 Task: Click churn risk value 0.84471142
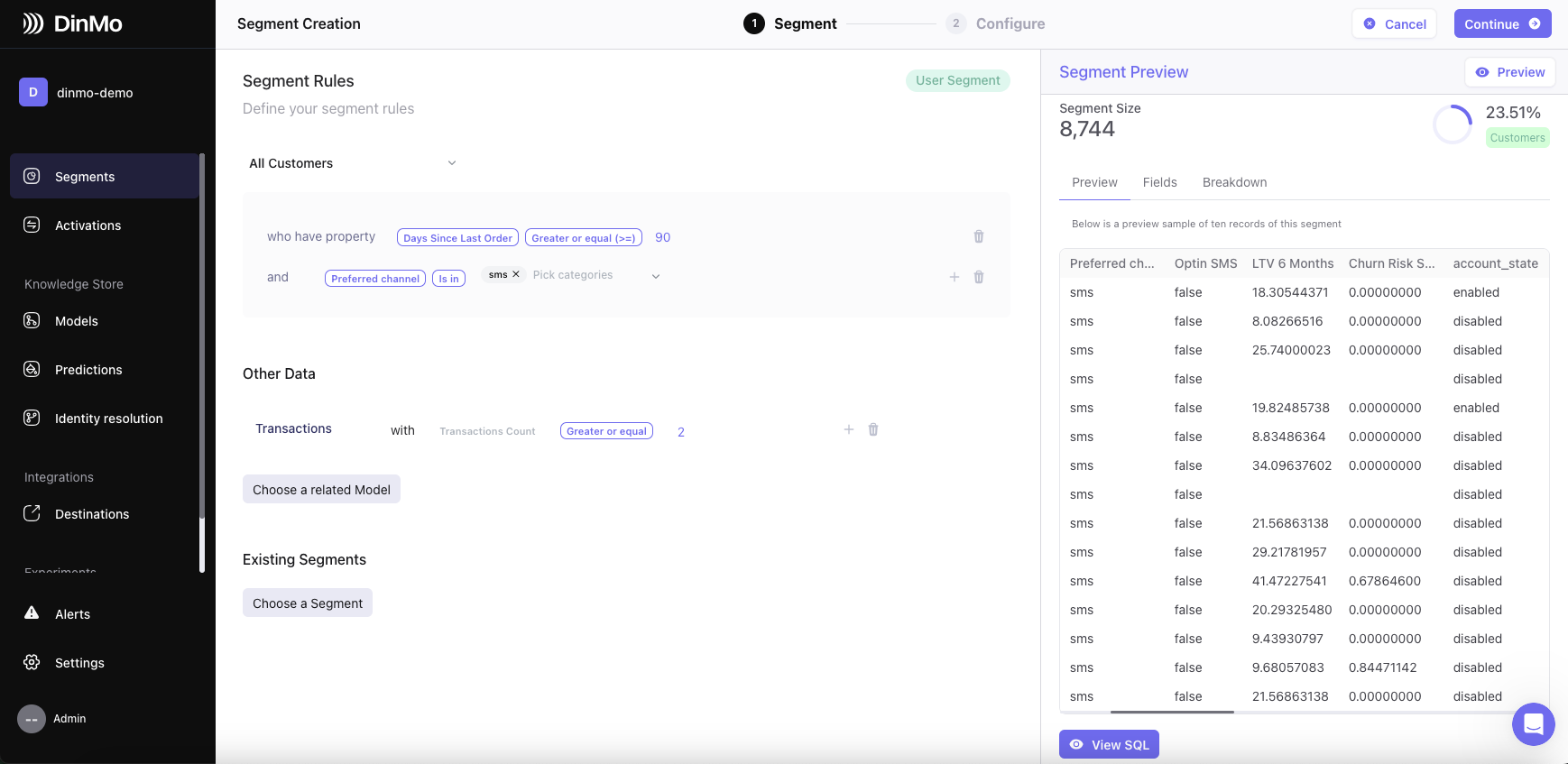(1382, 667)
